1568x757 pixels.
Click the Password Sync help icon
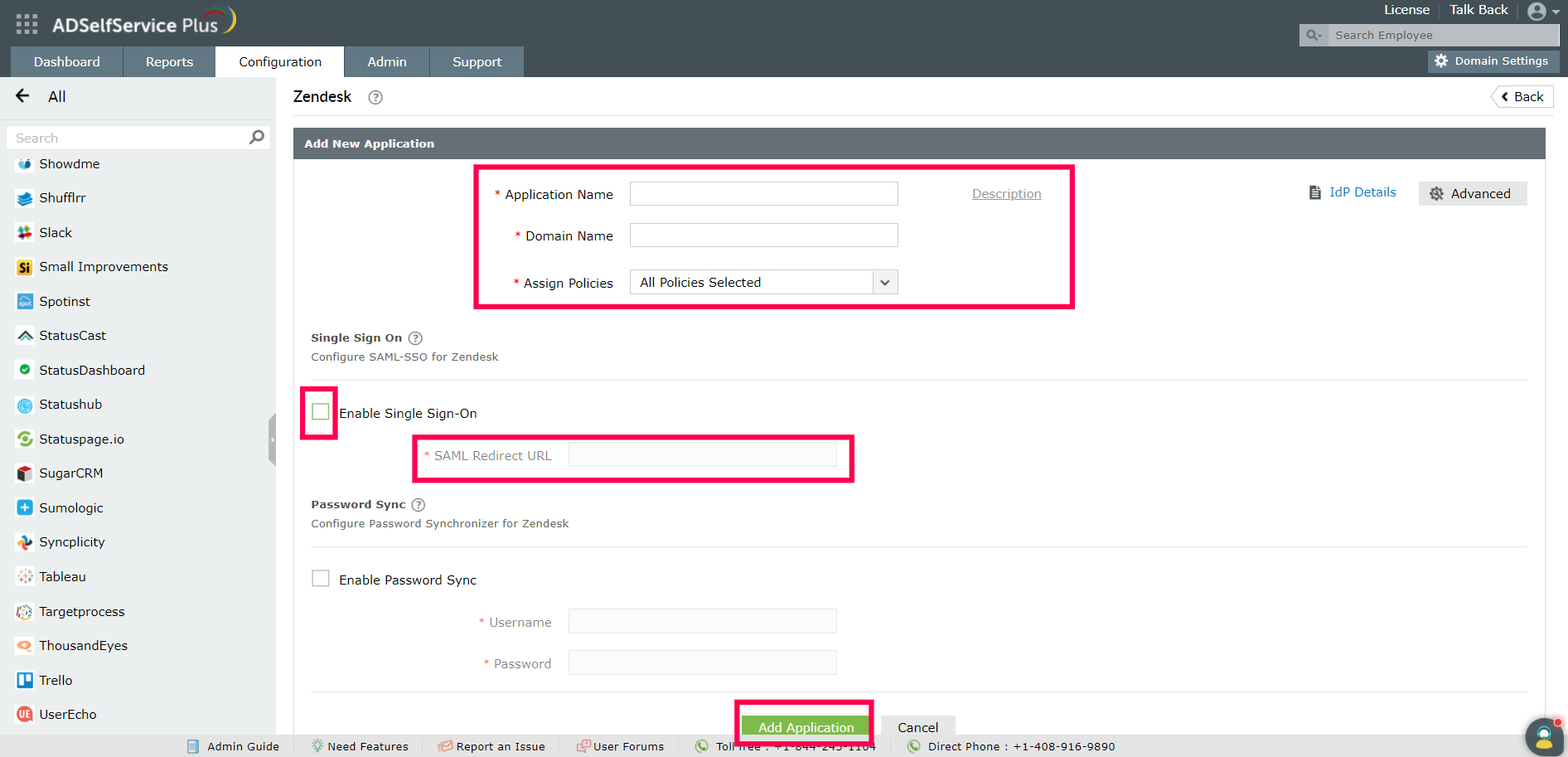(419, 505)
